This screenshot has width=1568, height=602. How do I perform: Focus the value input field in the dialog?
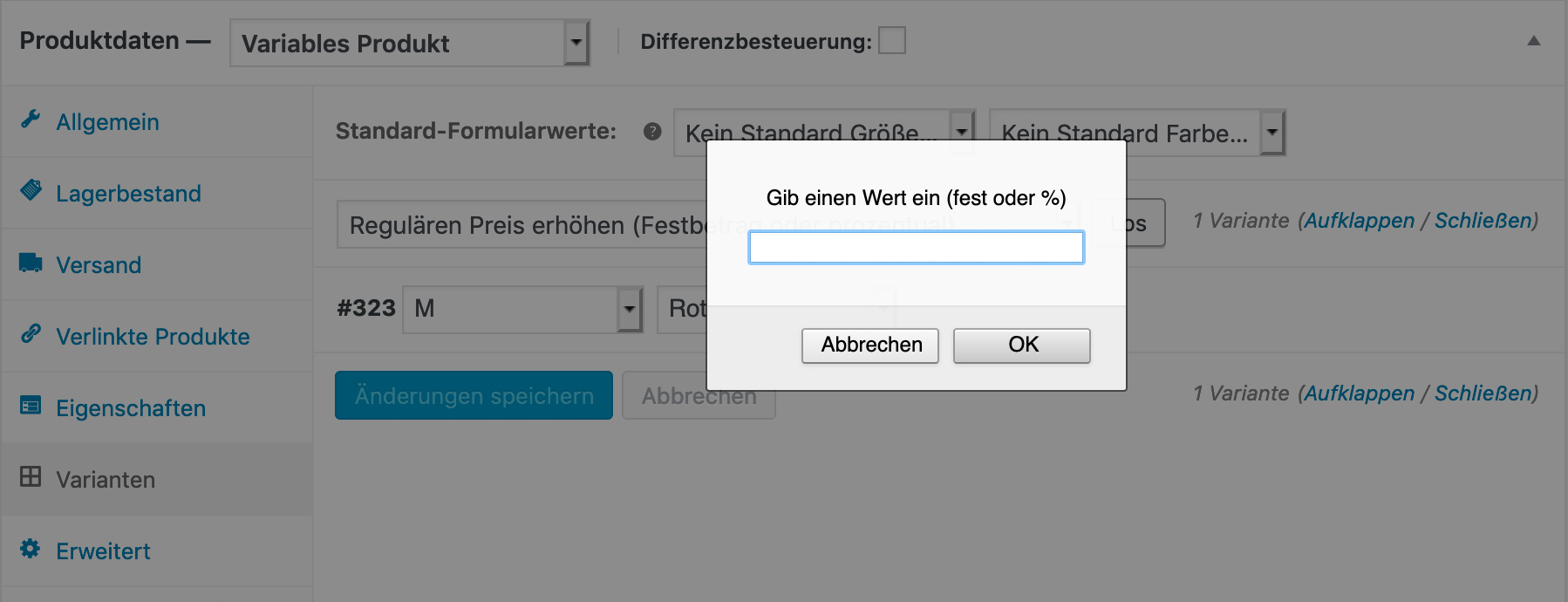916,247
